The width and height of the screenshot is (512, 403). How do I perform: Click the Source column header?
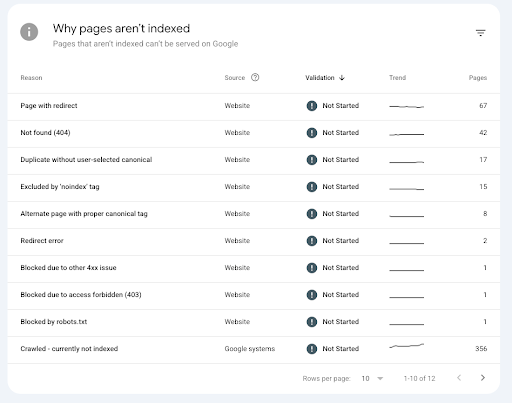coord(235,78)
